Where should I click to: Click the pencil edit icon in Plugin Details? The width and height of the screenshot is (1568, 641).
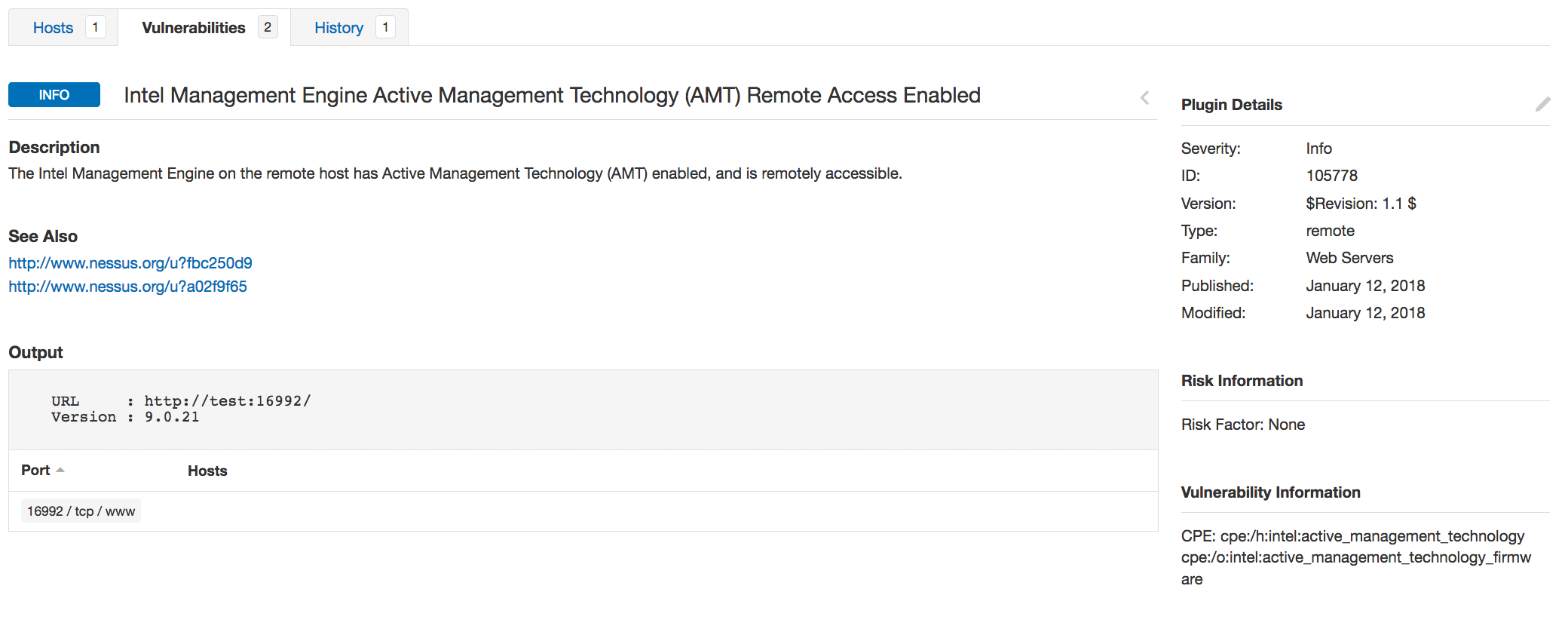(x=1542, y=104)
